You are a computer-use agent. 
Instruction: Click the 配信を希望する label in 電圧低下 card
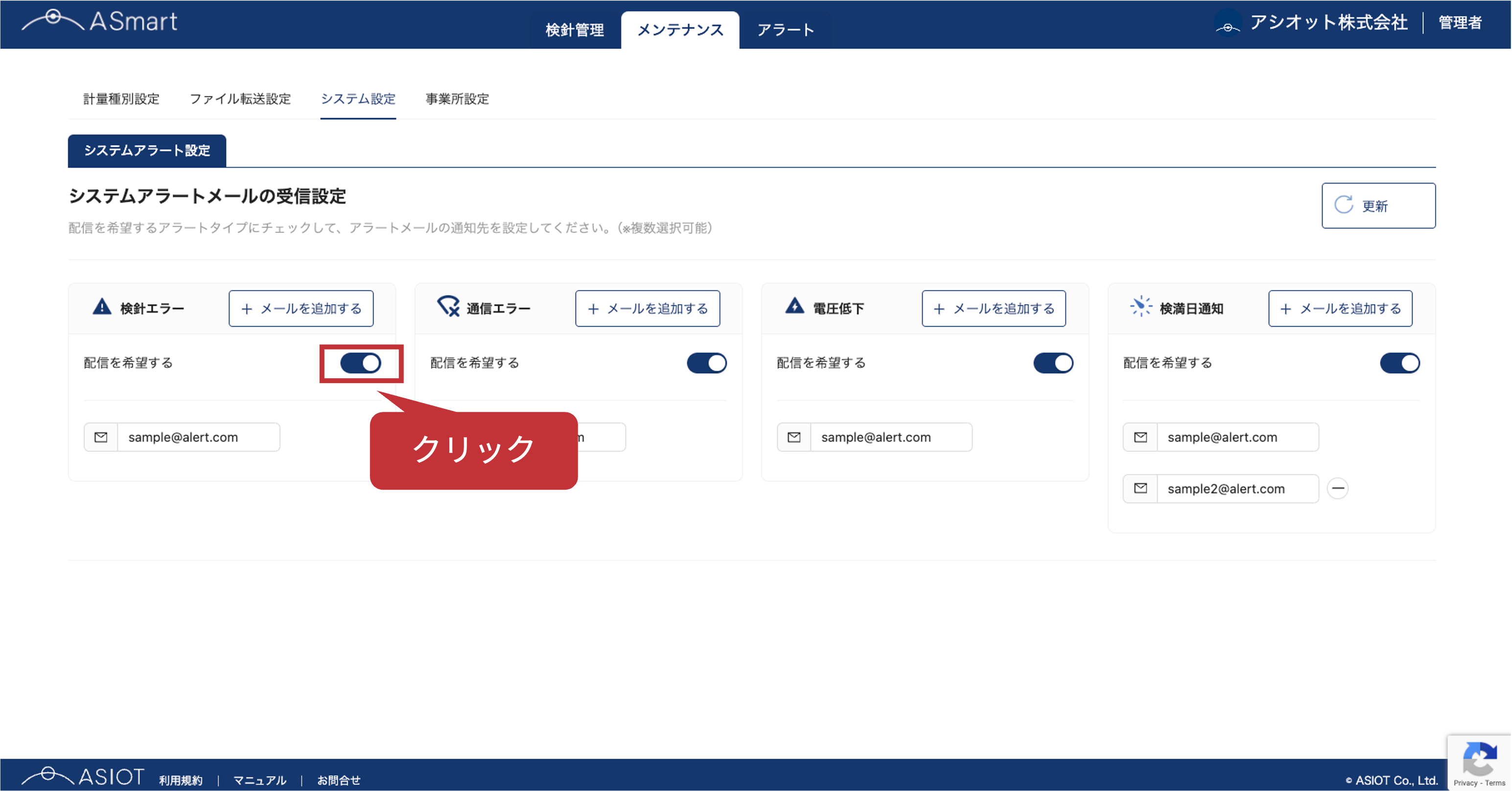[821, 362]
